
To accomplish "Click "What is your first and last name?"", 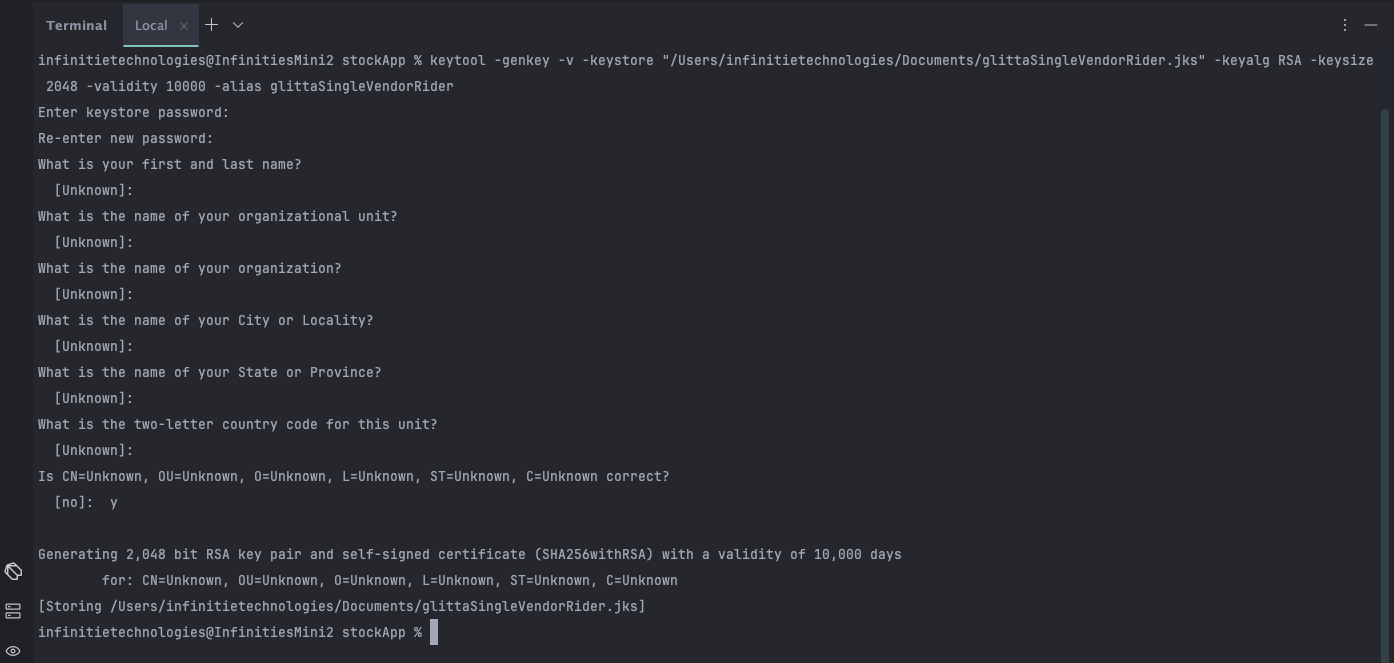I will pyautogui.click(x=169, y=164).
